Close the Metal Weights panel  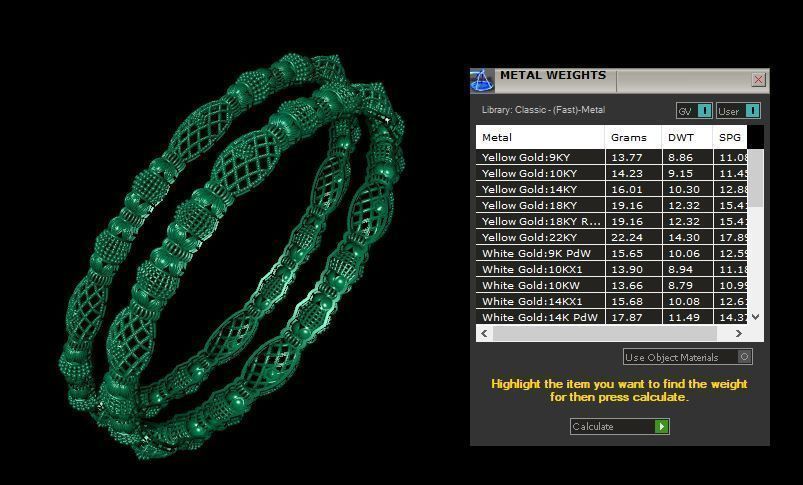758,80
